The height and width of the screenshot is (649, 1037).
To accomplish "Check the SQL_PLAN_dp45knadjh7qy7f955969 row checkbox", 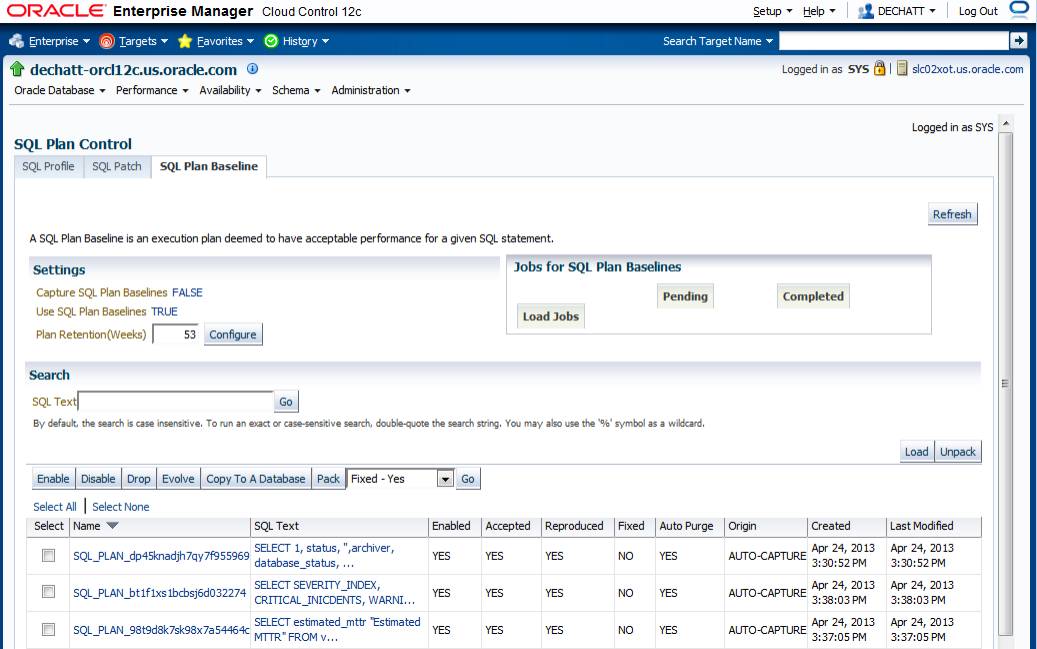I will coord(48,555).
